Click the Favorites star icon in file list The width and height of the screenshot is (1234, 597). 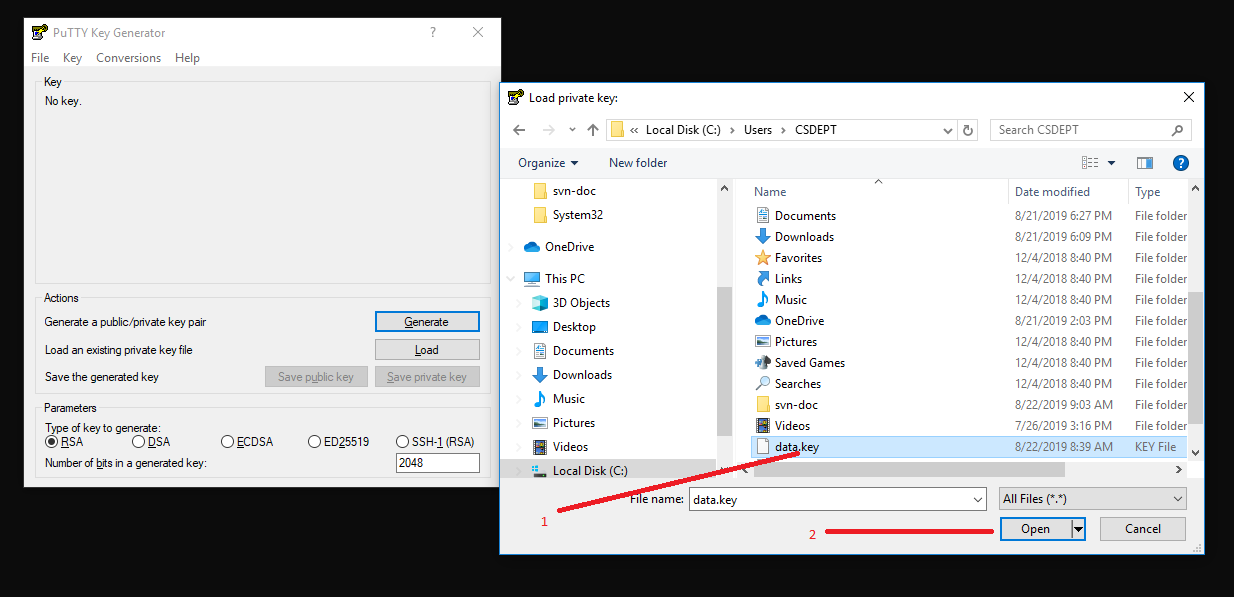(763, 258)
